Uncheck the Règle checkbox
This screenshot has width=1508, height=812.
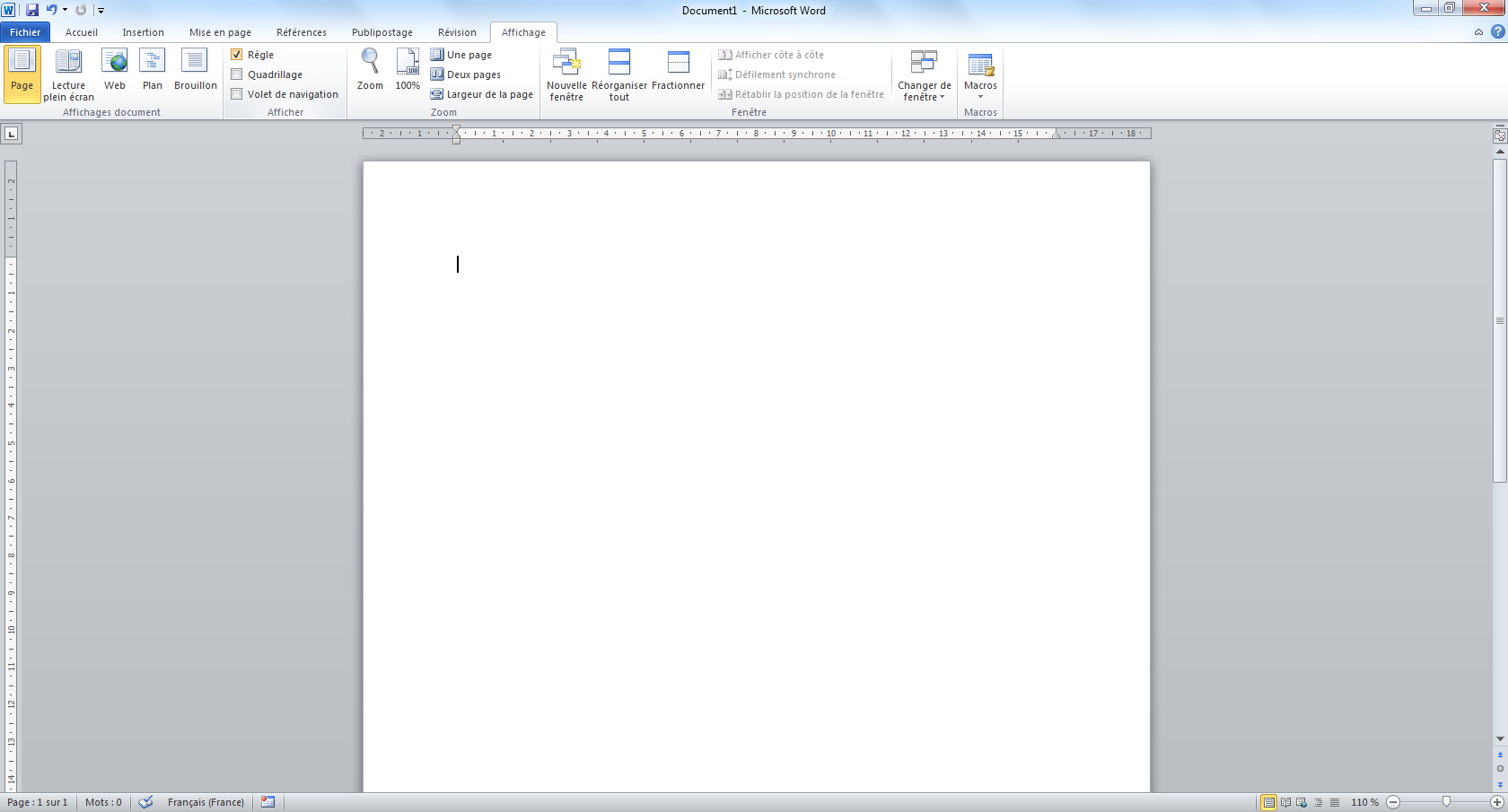[237, 55]
